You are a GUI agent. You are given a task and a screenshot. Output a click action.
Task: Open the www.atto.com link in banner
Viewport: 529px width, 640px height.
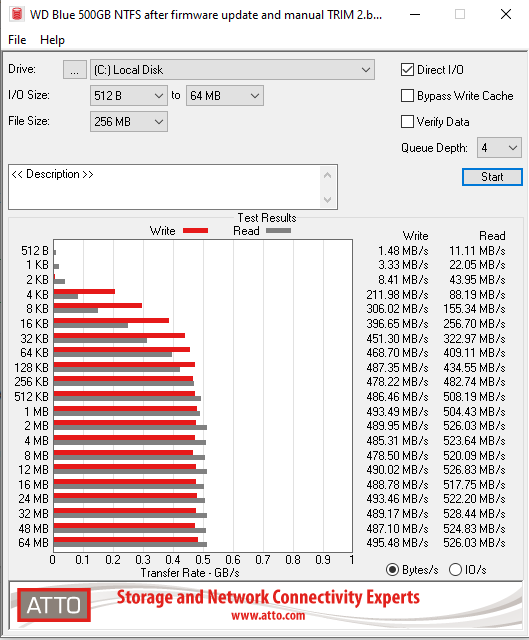268,616
